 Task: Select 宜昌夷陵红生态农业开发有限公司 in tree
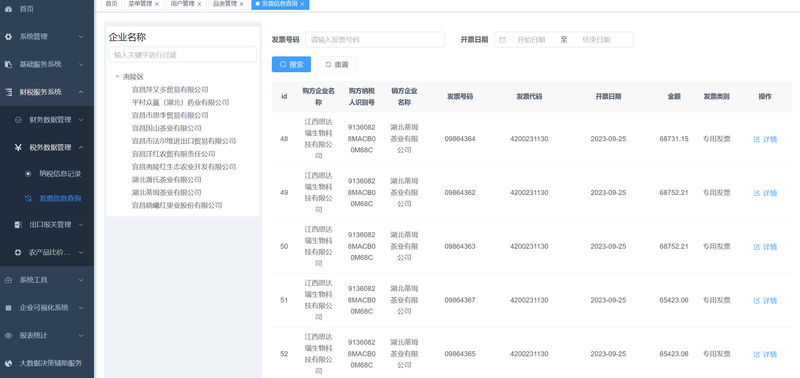[x=184, y=167]
